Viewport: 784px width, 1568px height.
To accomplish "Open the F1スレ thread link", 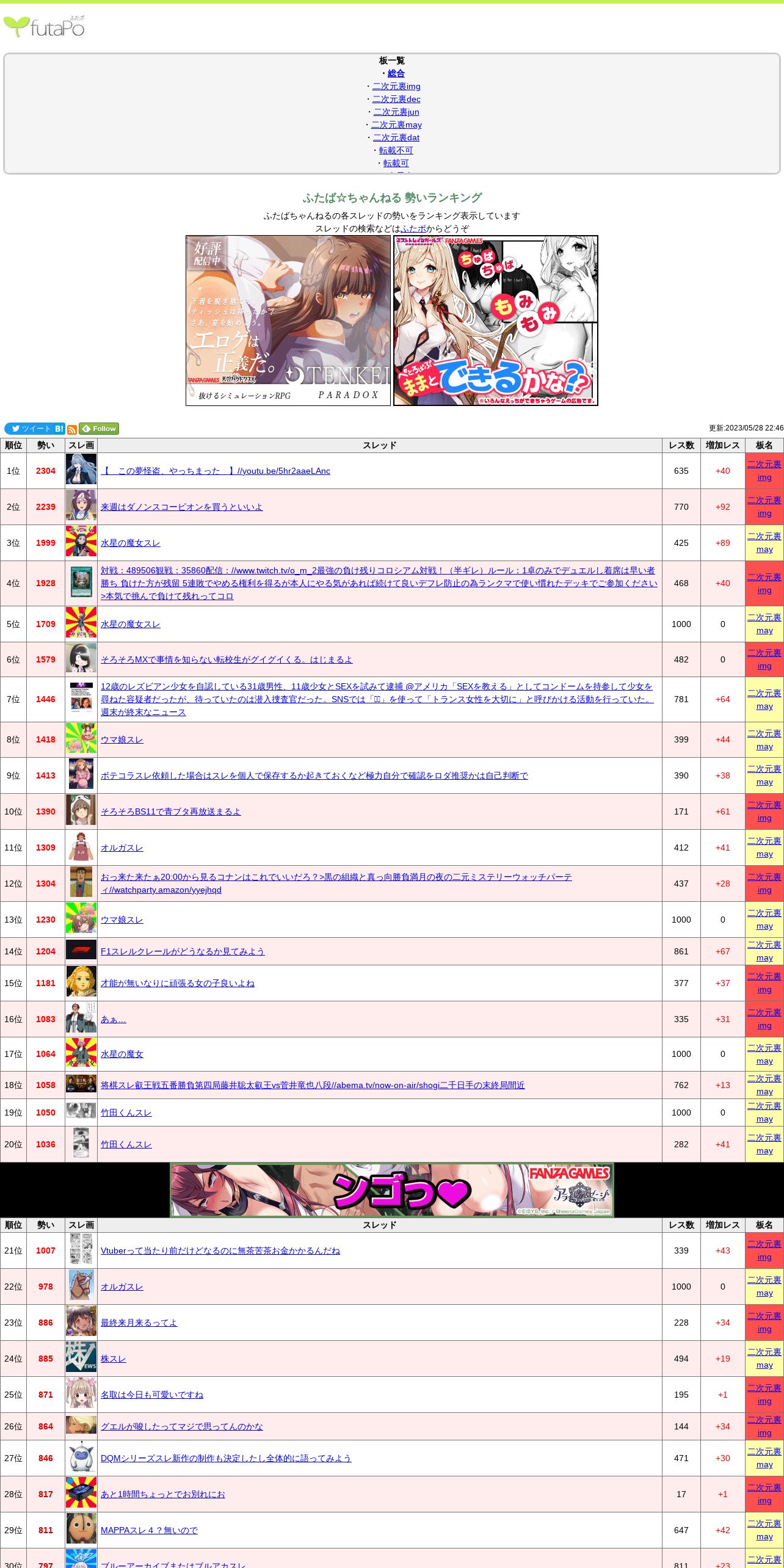I will (183, 951).
